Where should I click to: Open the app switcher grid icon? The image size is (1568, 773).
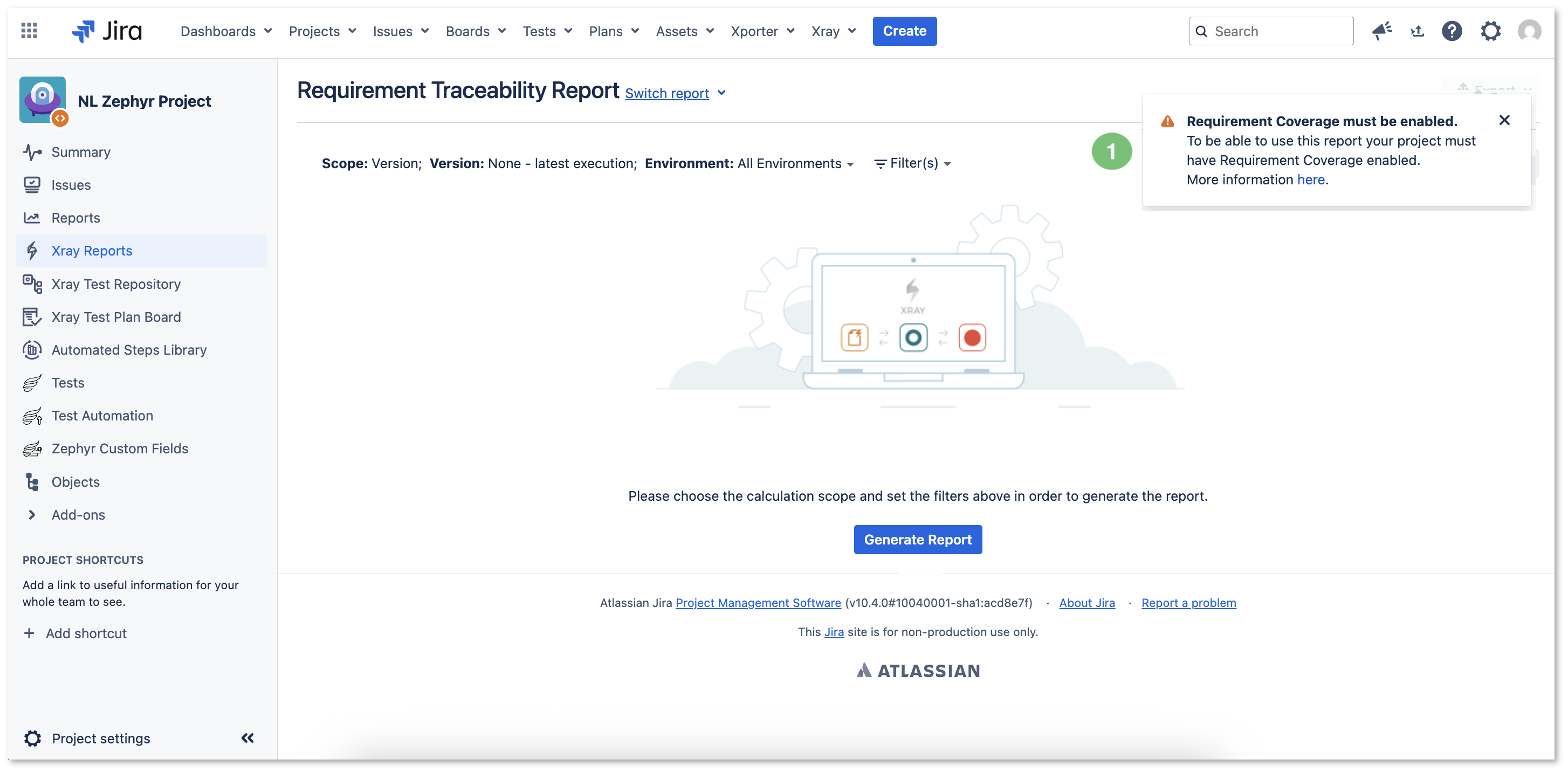pos(29,30)
